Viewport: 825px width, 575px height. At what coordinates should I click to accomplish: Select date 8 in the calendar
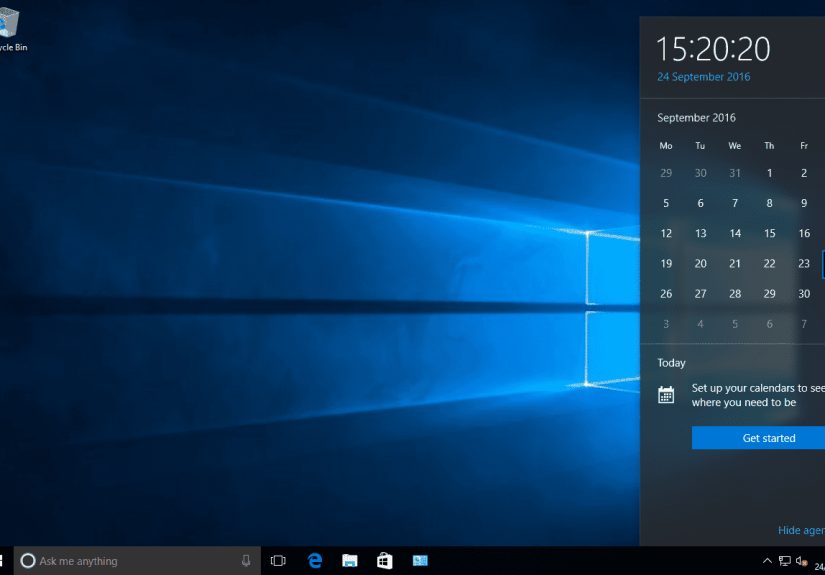click(769, 203)
